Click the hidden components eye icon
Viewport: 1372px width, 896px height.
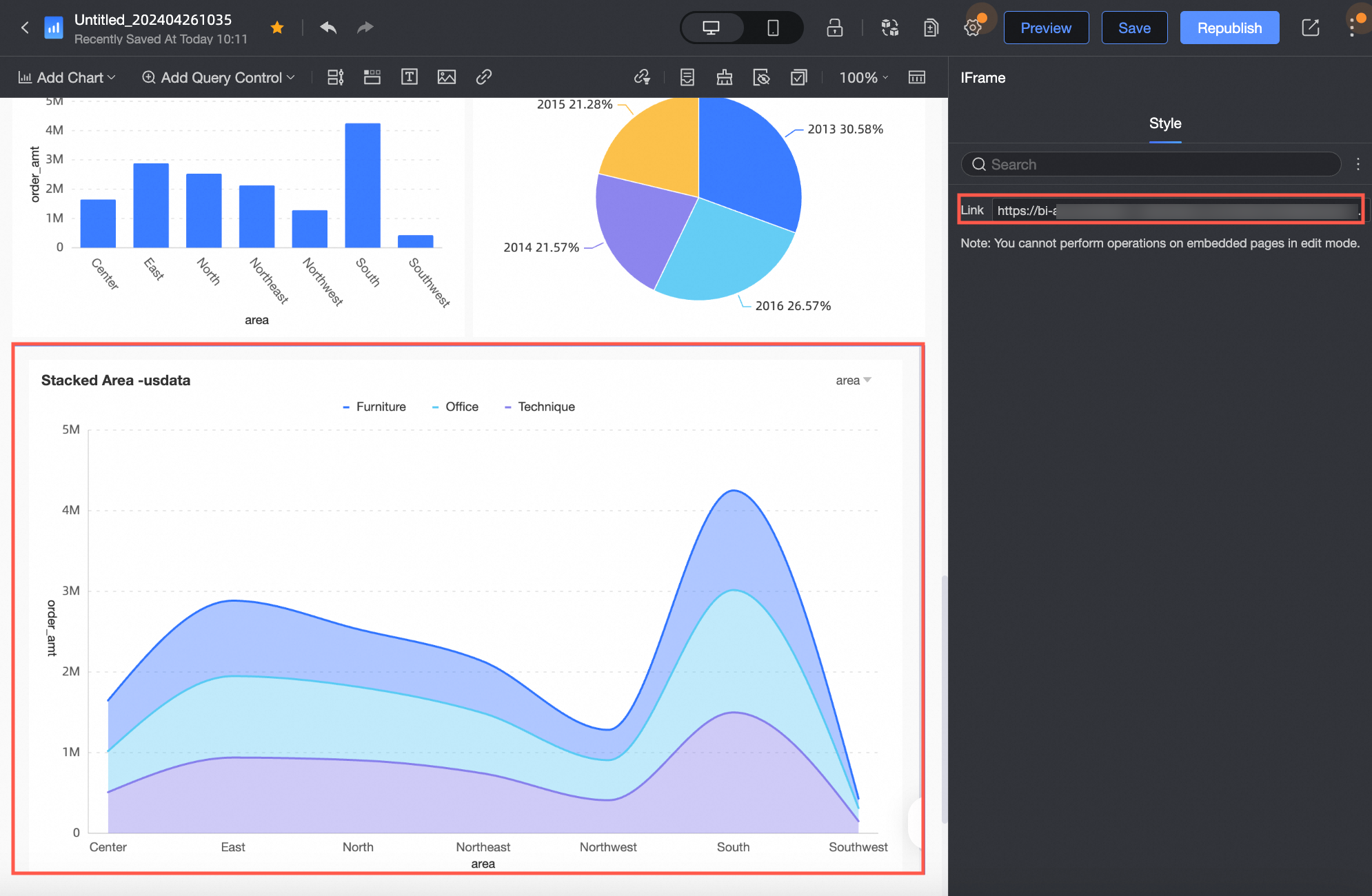(761, 77)
